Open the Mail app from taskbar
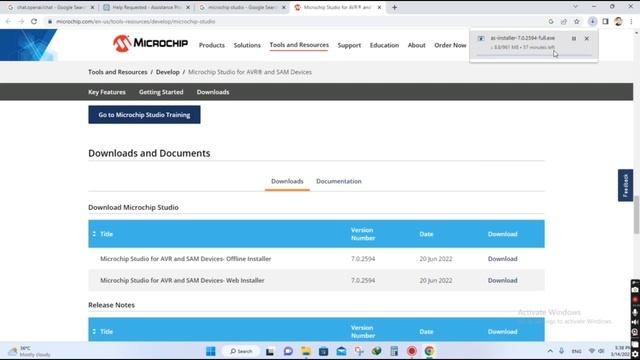640x360 pixels. 341,351
